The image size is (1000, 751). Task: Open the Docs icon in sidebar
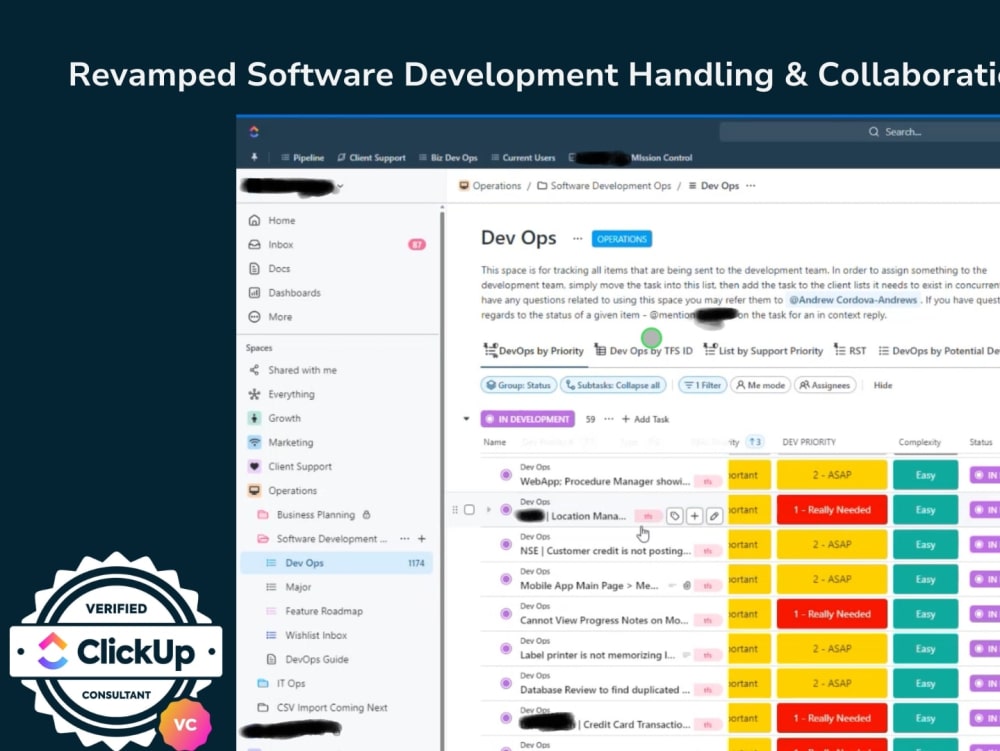click(x=254, y=268)
